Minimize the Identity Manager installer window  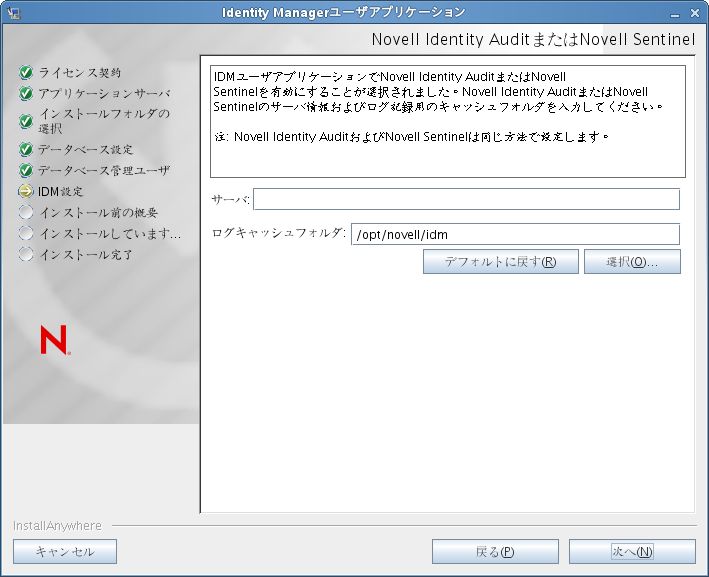pos(675,14)
